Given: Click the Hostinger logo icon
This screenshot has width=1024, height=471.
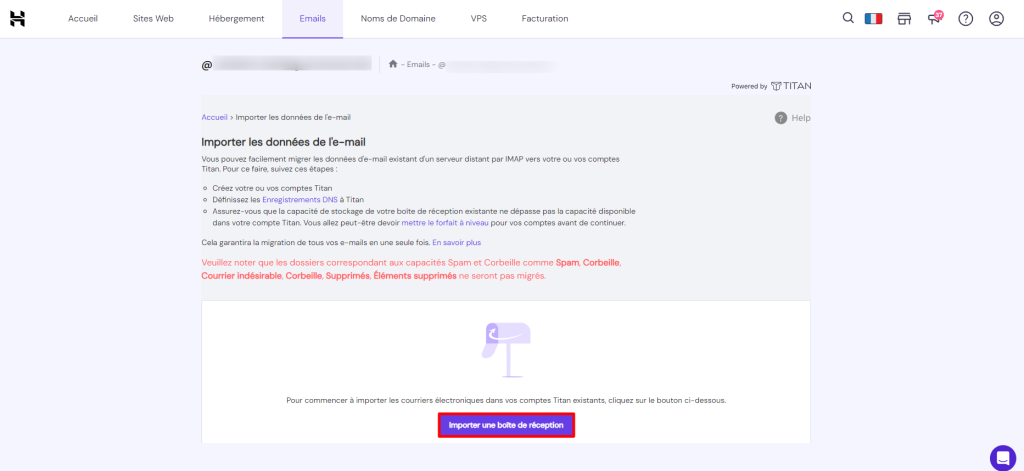Looking at the screenshot, I should click(x=18, y=19).
